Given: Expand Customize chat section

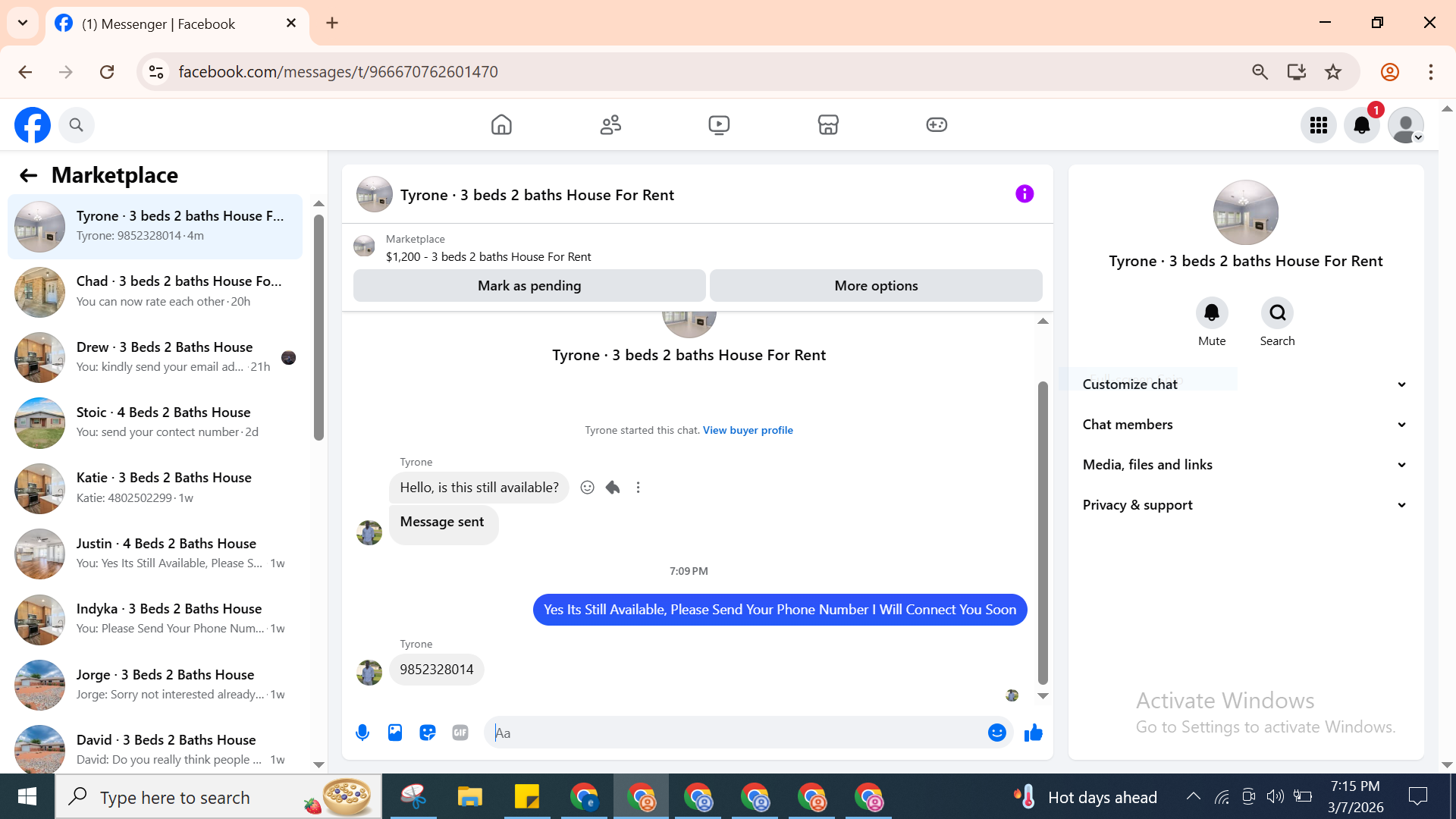Looking at the screenshot, I should pyautogui.click(x=1245, y=384).
